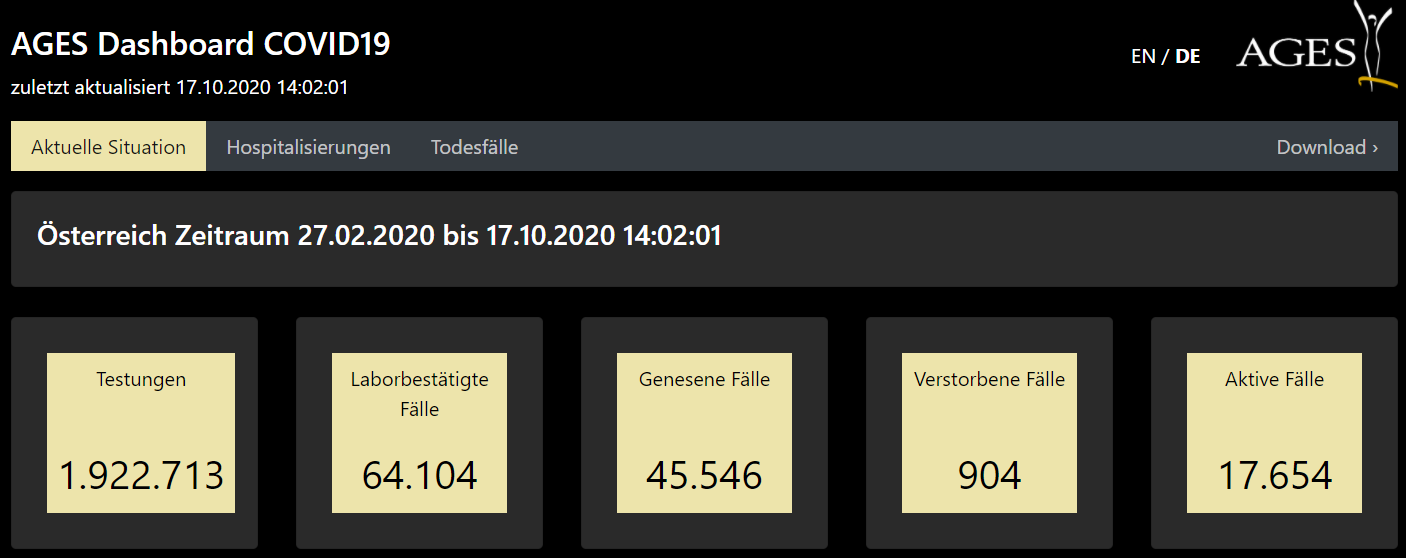Click the 904 deaths number
Viewport: 1406px width, 558px height.
[990, 476]
